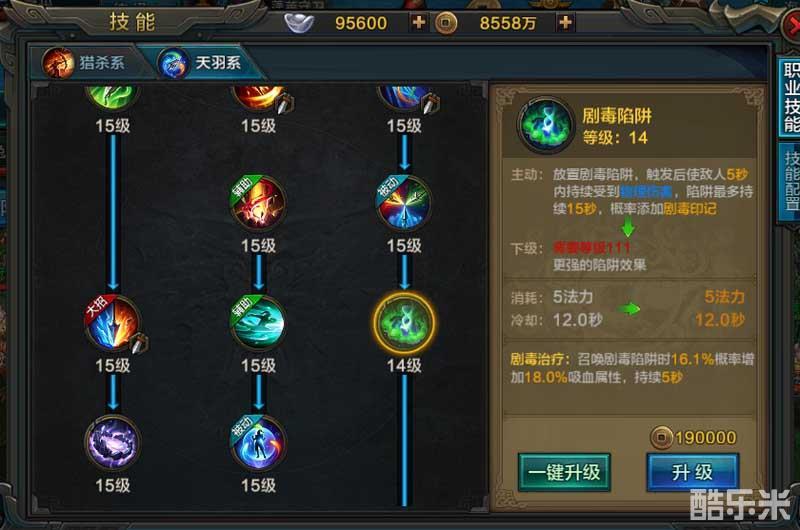Switch to the 天羽系 tab
This screenshot has width=800, height=530.
(x=204, y=63)
